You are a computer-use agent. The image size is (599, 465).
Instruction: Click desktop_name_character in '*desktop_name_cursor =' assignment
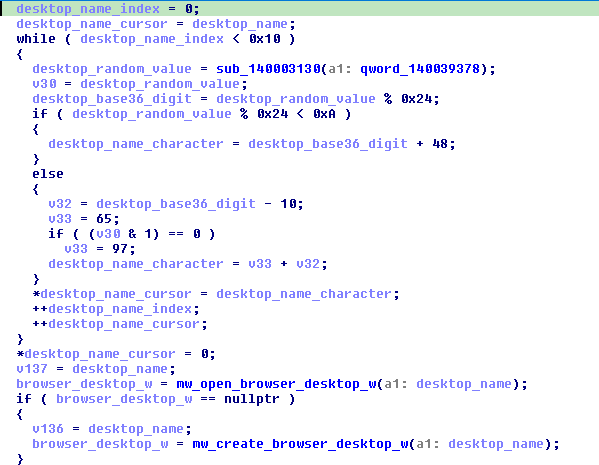click(304, 294)
